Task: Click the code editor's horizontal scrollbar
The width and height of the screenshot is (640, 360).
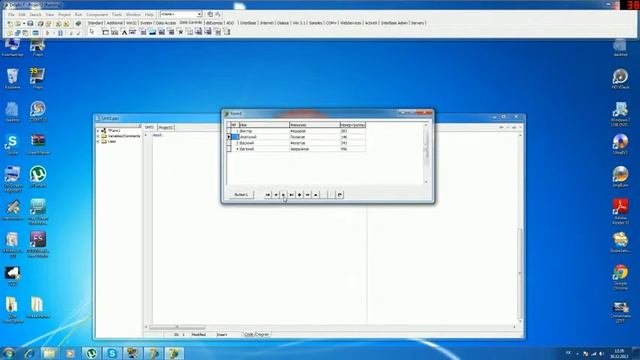Action: pyautogui.click(x=330, y=327)
